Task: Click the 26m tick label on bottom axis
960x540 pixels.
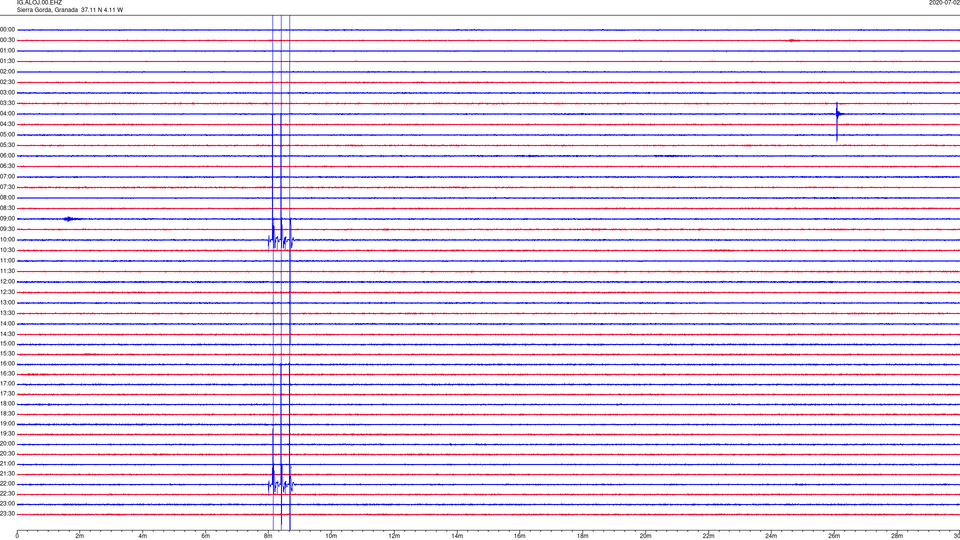Action: pyautogui.click(x=834, y=536)
